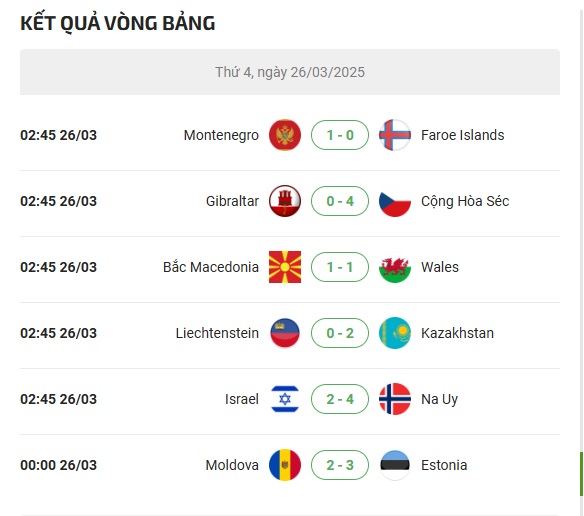The width and height of the screenshot is (584, 516).
Task: Click the North Macedonia flag icon
Action: point(285,267)
